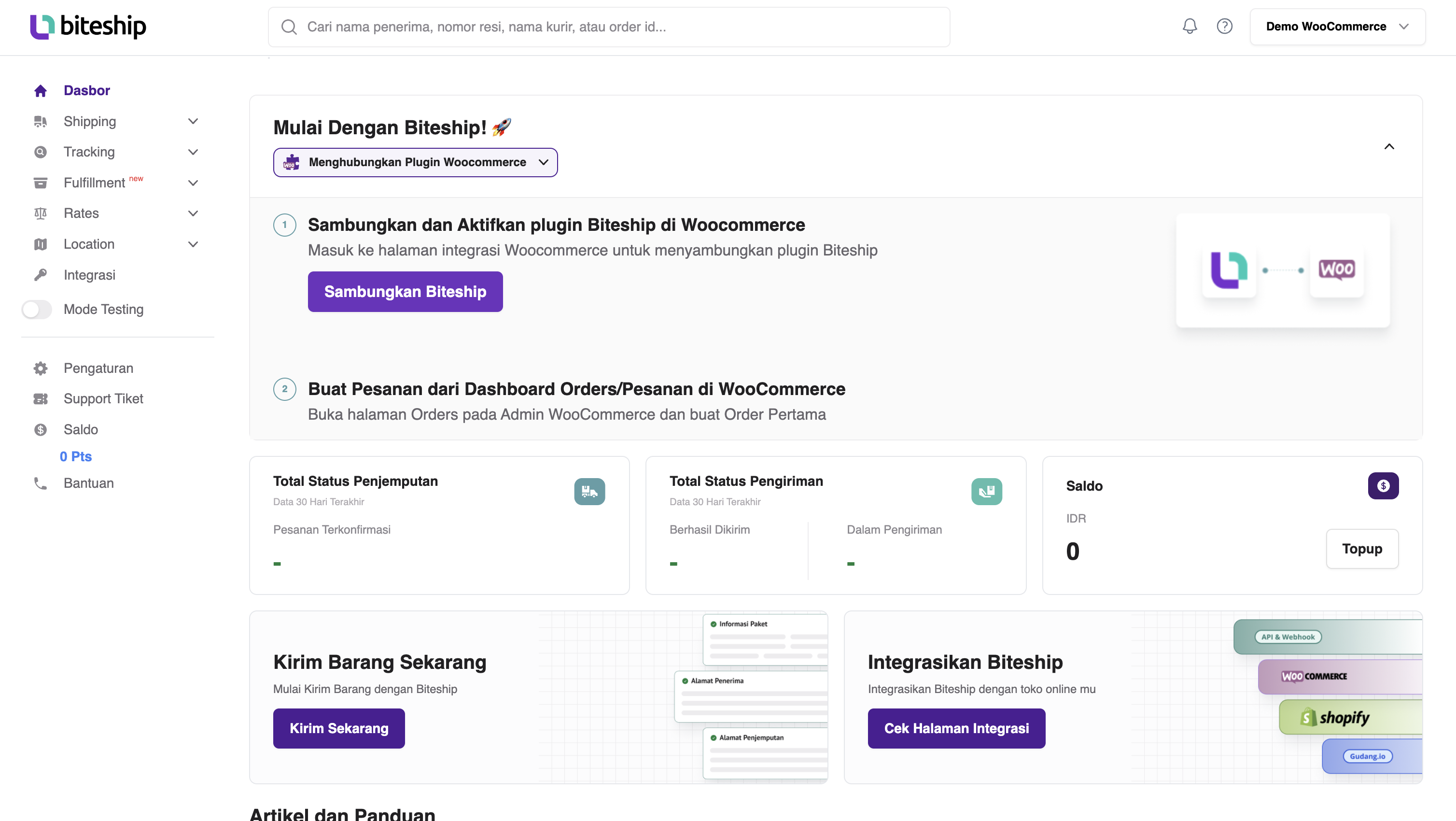Focus the search input field
This screenshot has width=1456, height=821.
pyautogui.click(x=609, y=27)
